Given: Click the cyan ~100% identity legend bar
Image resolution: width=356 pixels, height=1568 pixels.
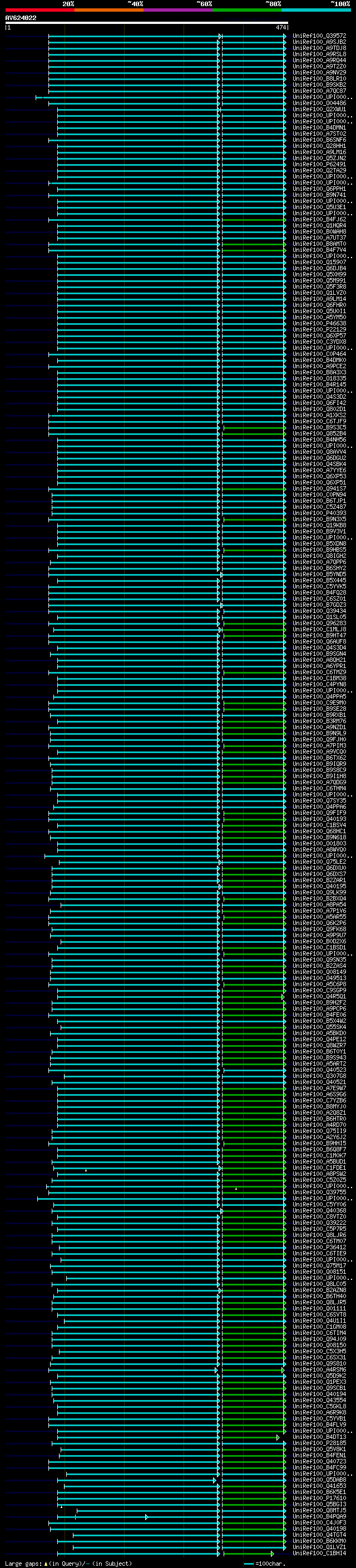Looking at the screenshot, I should point(317,10).
